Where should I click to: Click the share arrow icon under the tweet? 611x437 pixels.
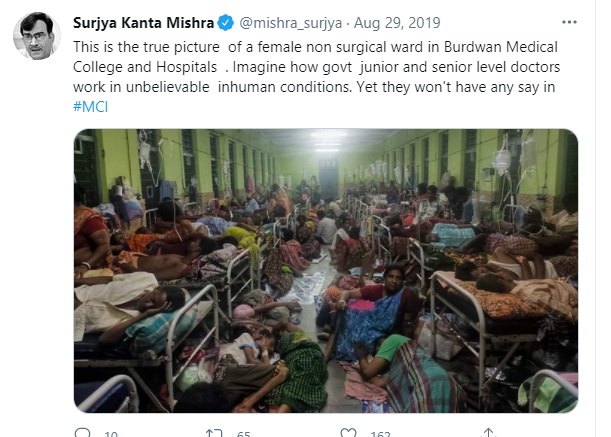tap(487, 433)
